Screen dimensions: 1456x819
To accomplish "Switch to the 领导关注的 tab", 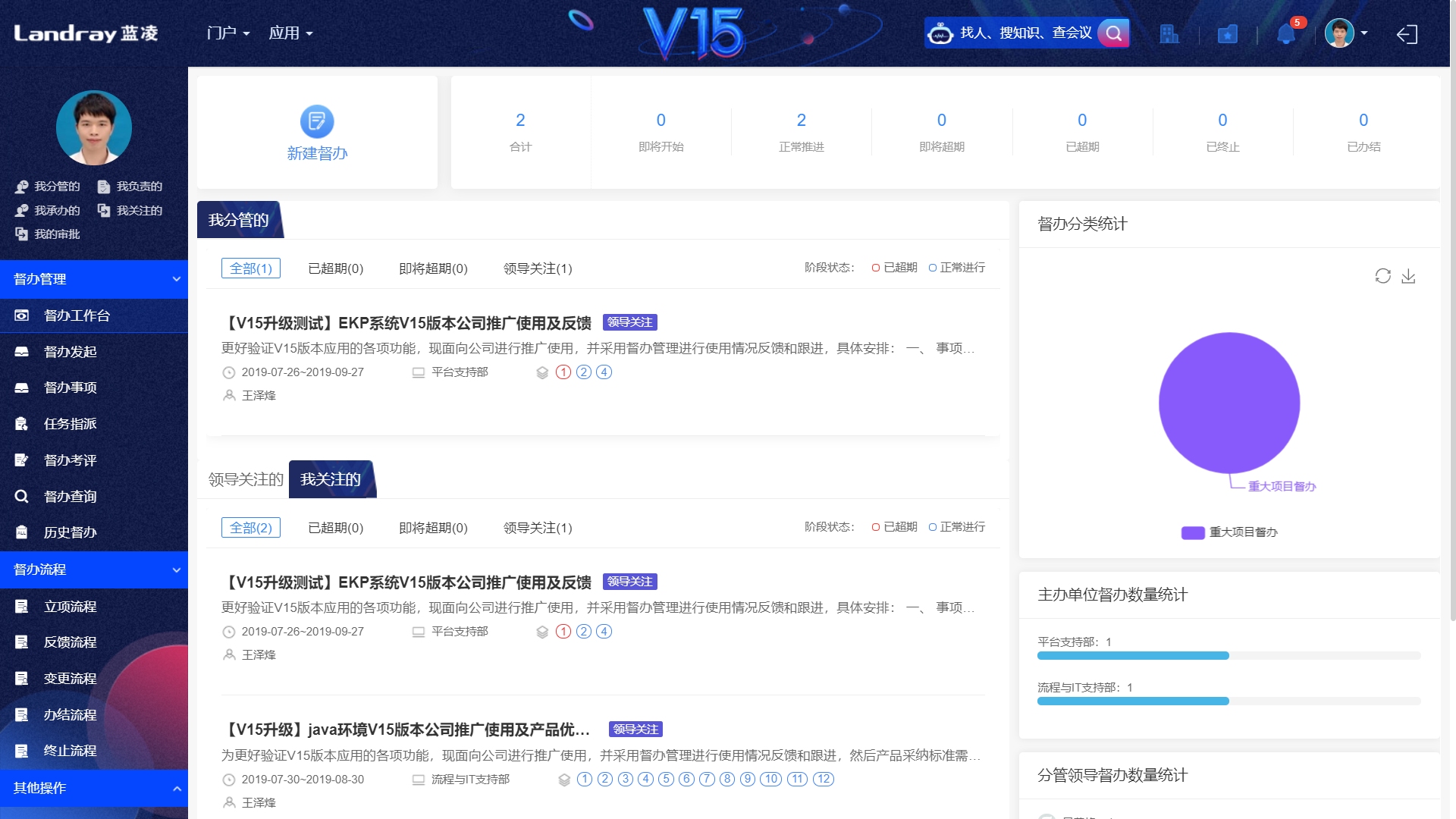I will (x=245, y=479).
